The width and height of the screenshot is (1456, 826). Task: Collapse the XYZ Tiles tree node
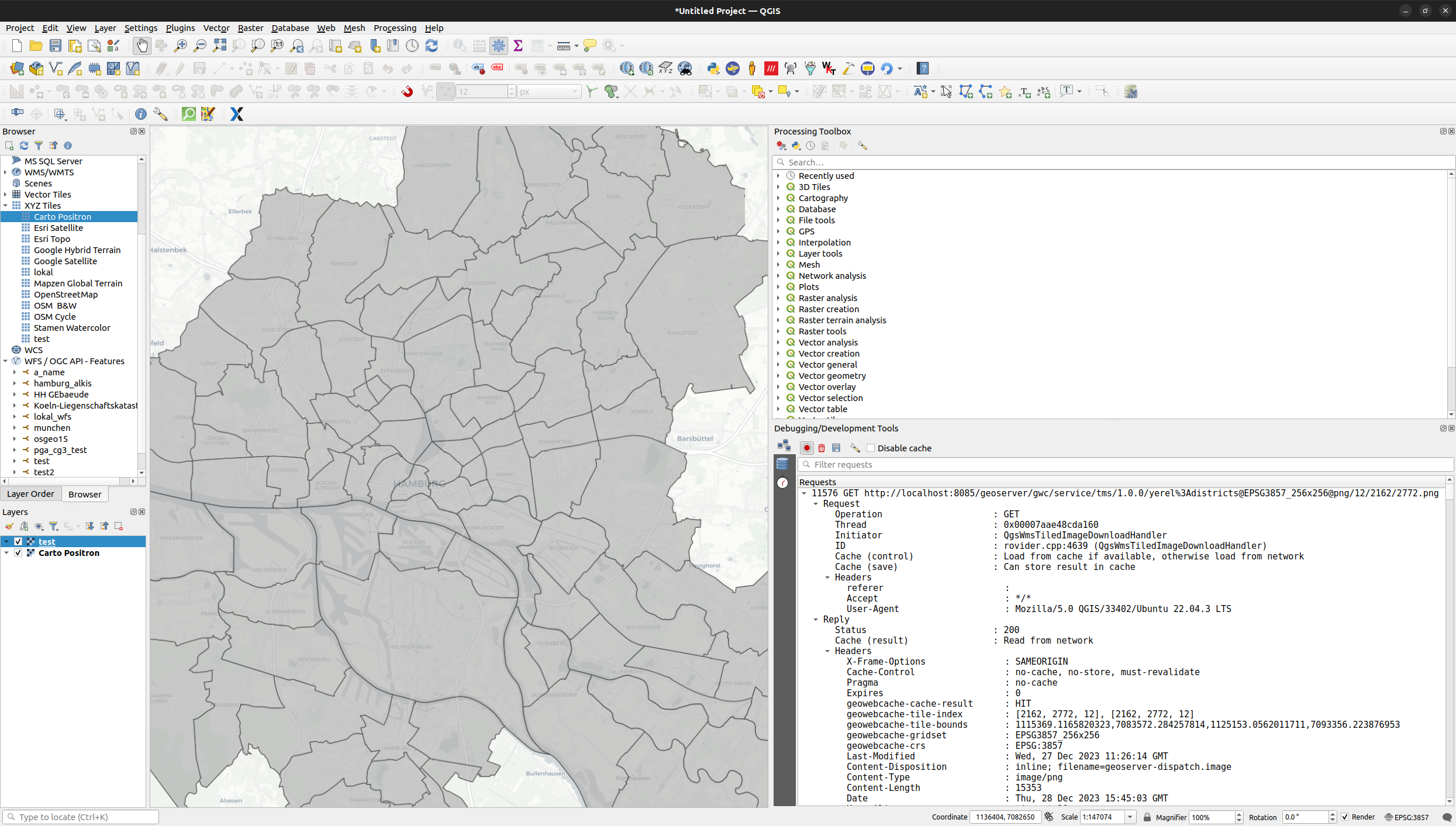5,206
